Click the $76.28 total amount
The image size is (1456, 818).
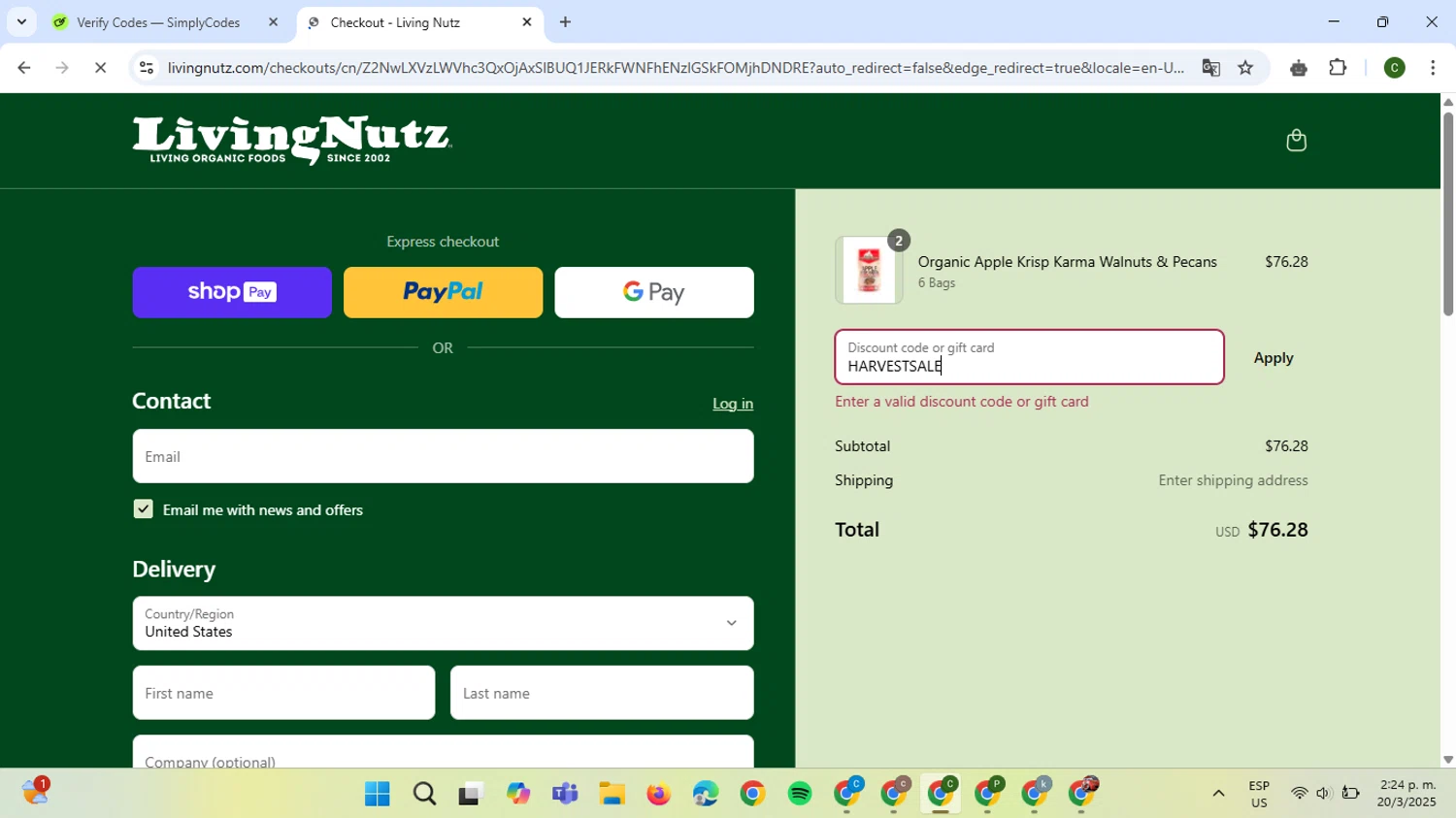tap(1277, 530)
